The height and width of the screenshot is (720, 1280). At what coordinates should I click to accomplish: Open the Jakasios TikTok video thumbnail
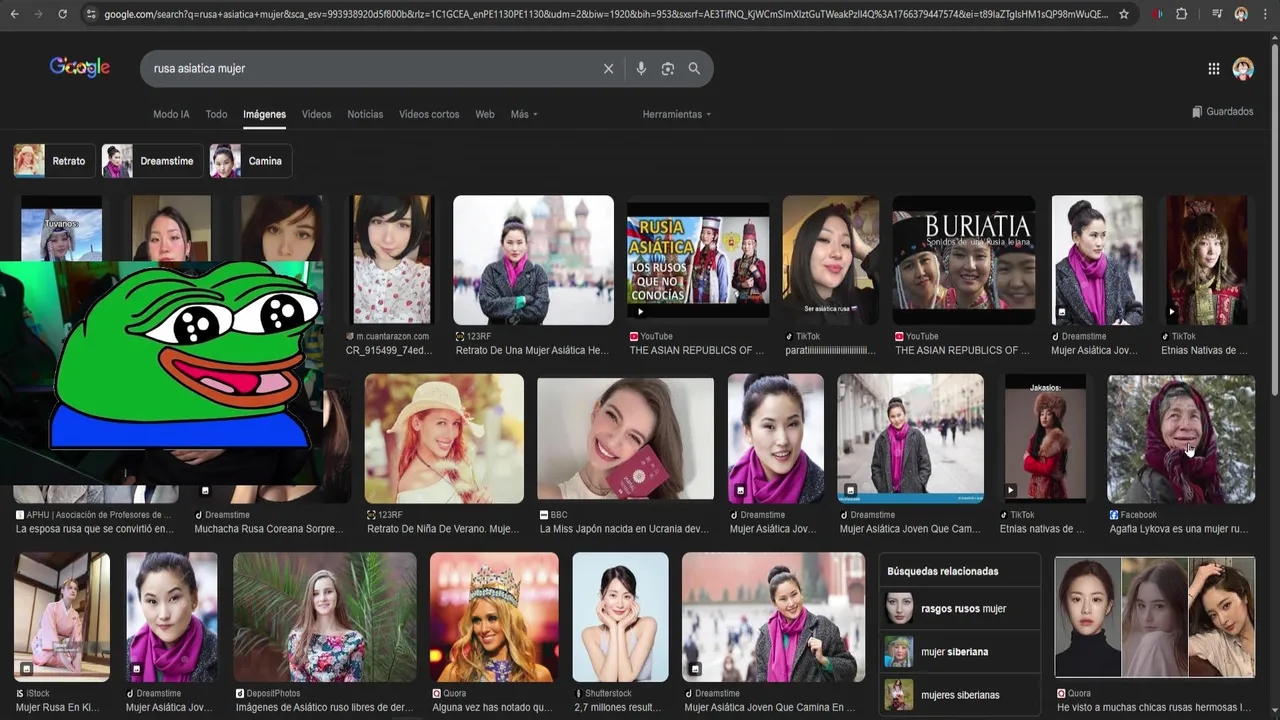click(x=1045, y=438)
